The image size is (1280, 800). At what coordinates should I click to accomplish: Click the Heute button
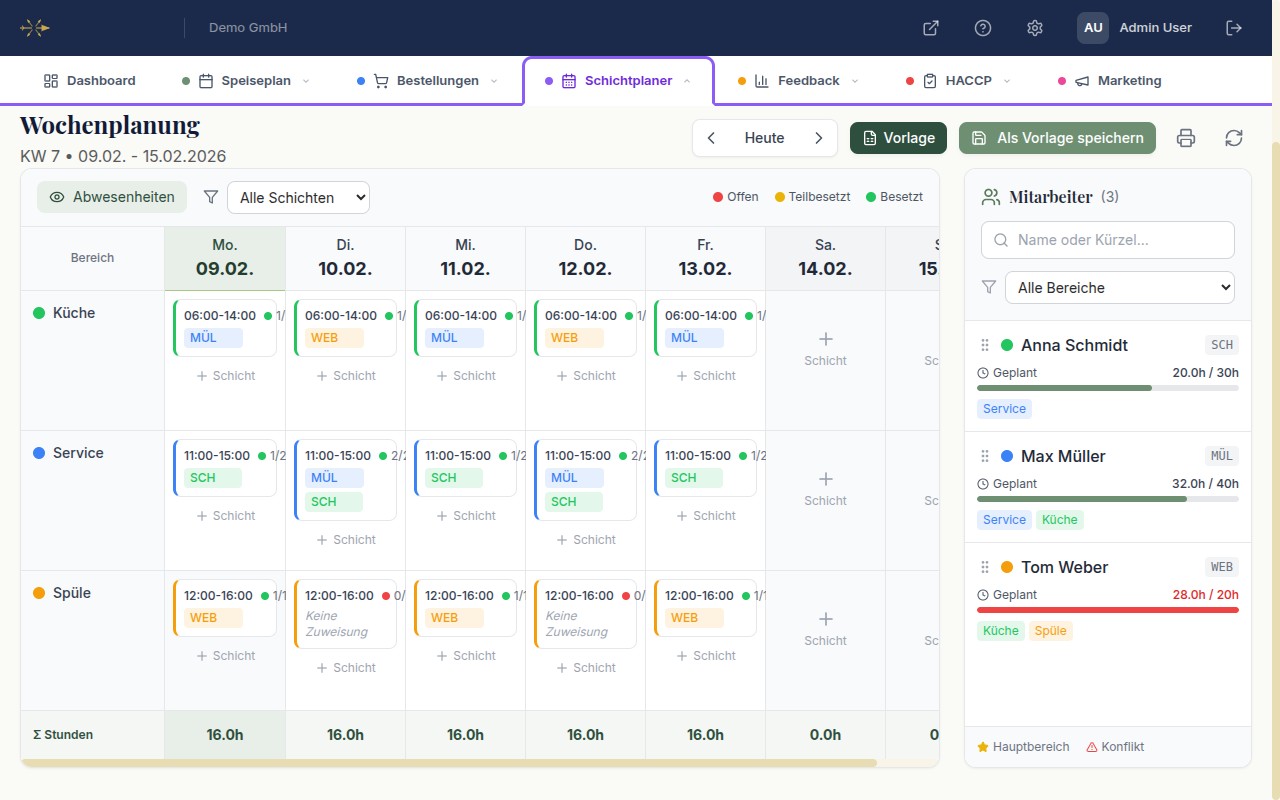tap(764, 138)
